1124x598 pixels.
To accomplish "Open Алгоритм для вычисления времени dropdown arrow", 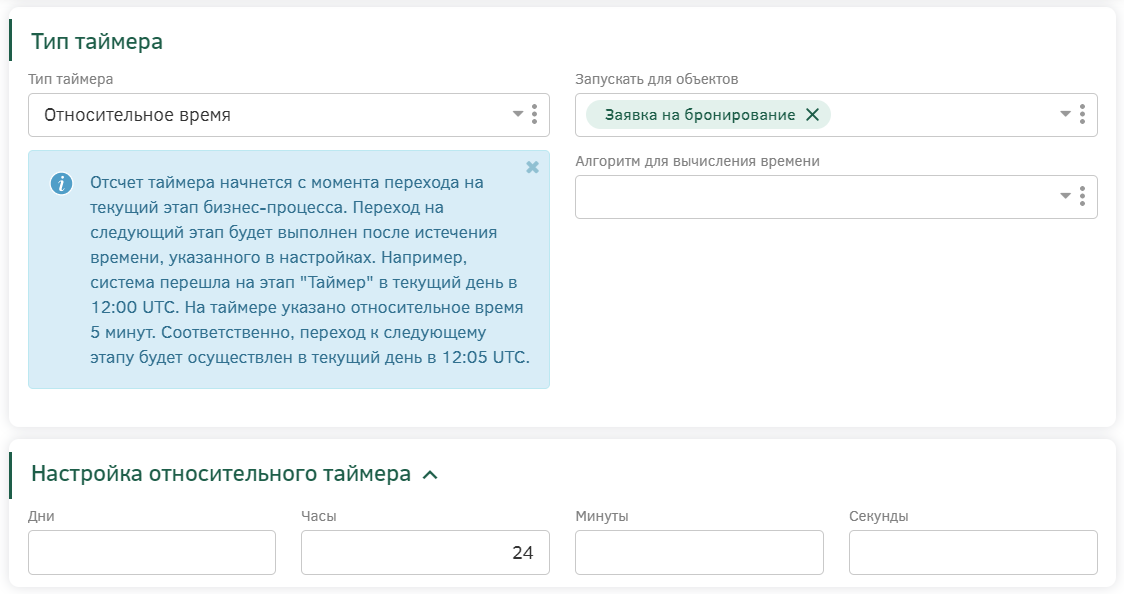I will (x=1065, y=196).
